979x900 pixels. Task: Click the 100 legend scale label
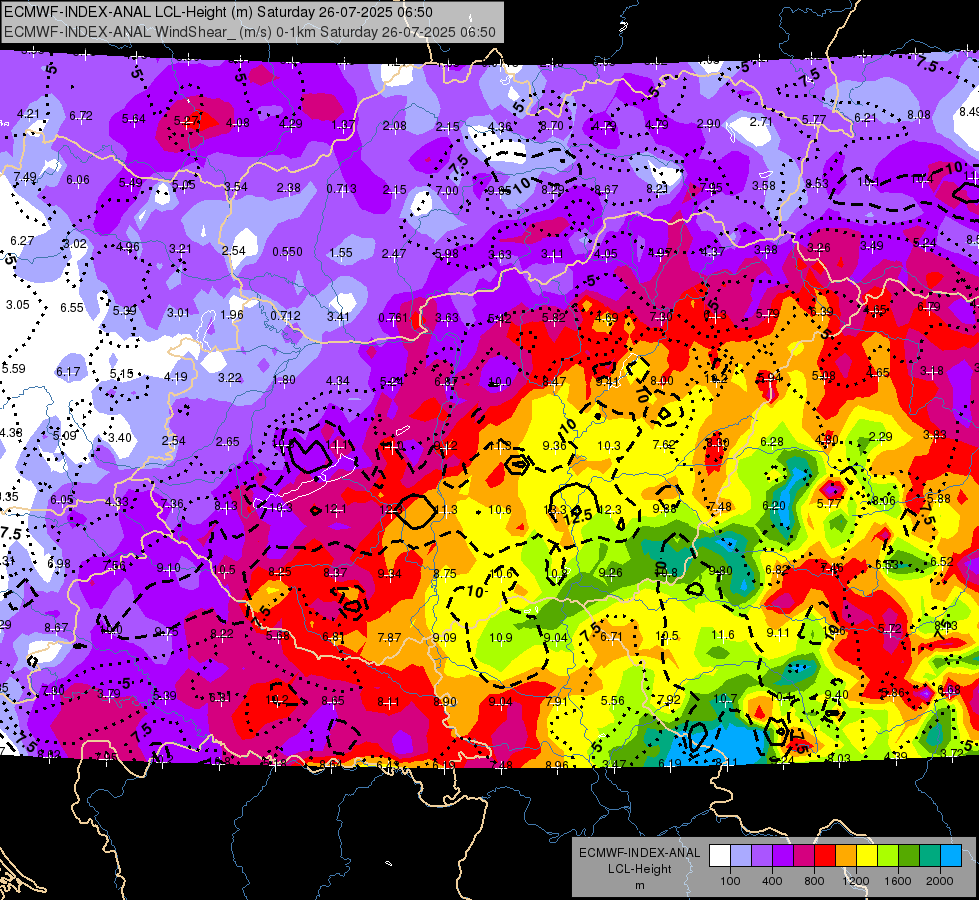click(x=730, y=881)
